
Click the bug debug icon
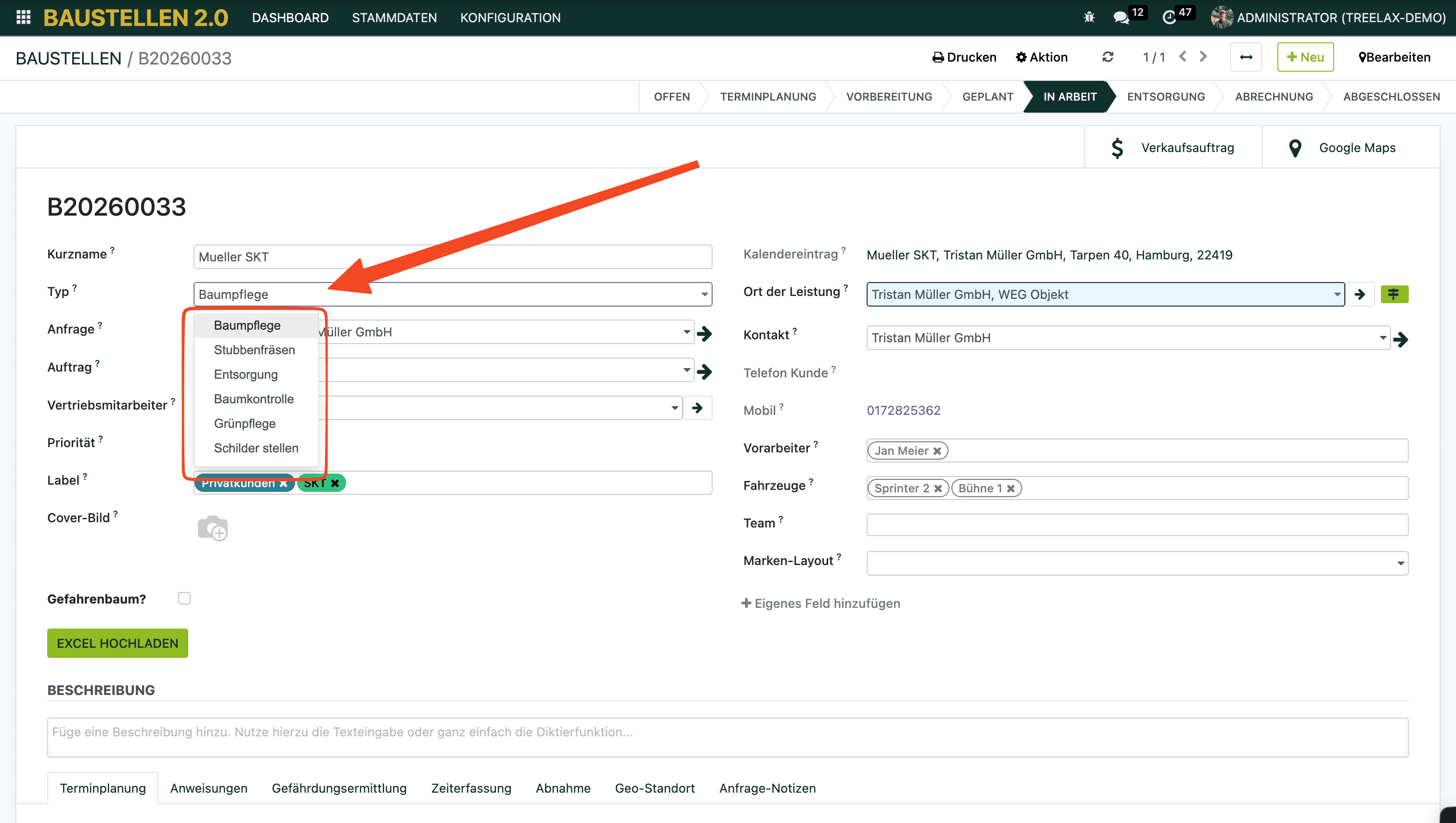coord(1089,17)
